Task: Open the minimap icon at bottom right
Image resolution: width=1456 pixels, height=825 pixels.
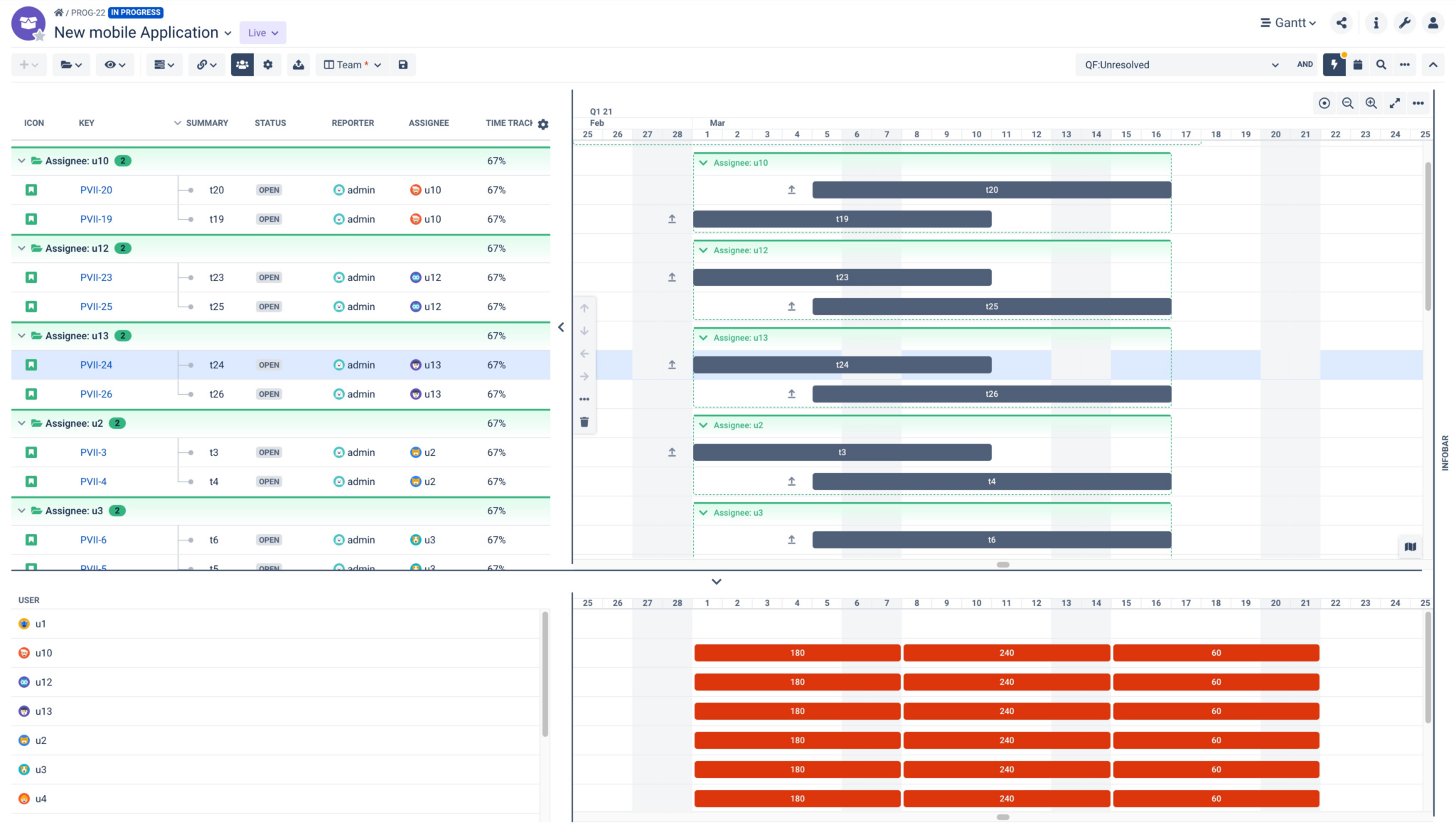Action: (x=1411, y=547)
